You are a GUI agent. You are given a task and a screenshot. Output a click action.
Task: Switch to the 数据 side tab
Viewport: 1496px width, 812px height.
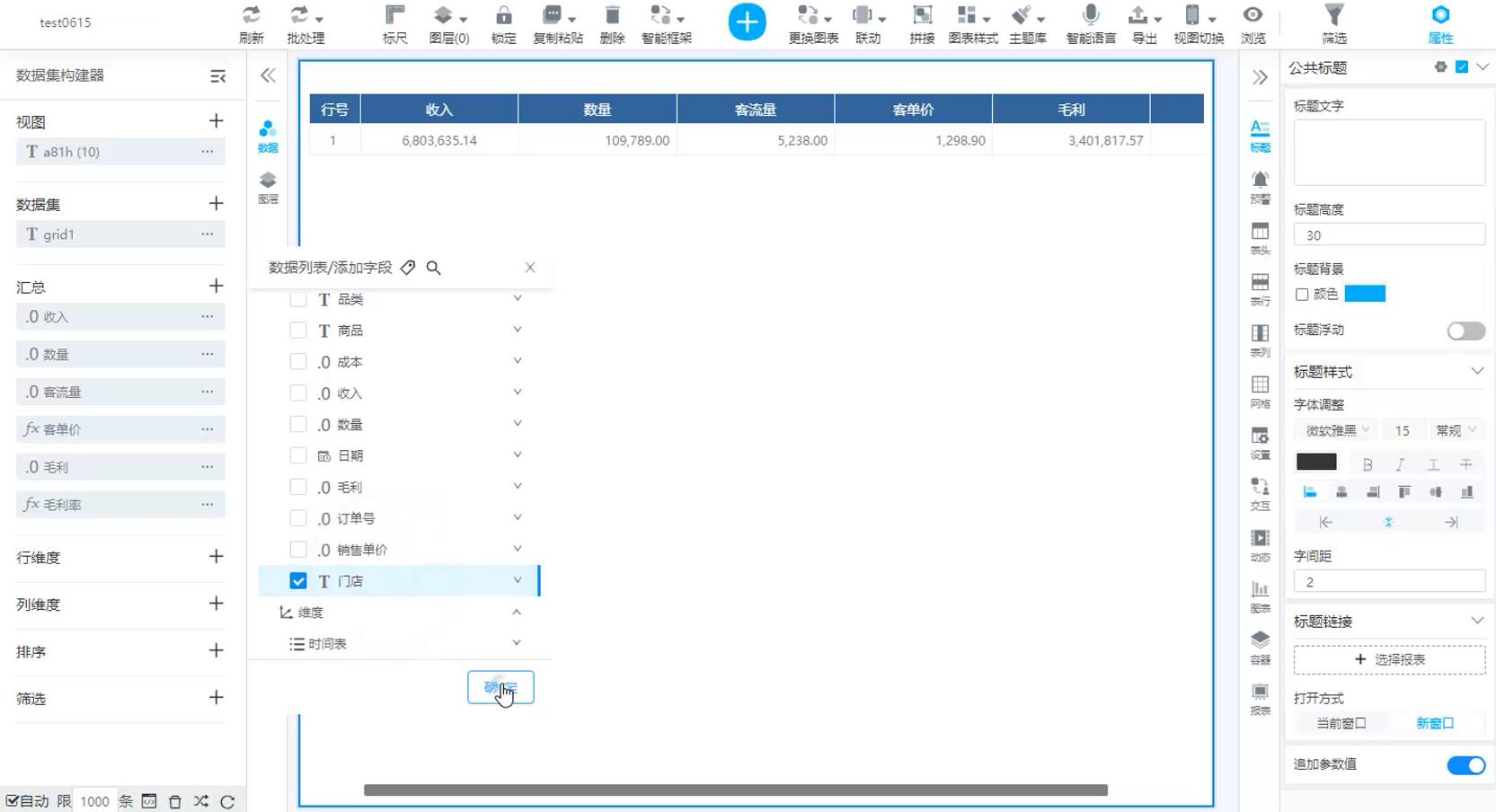point(268,137)
